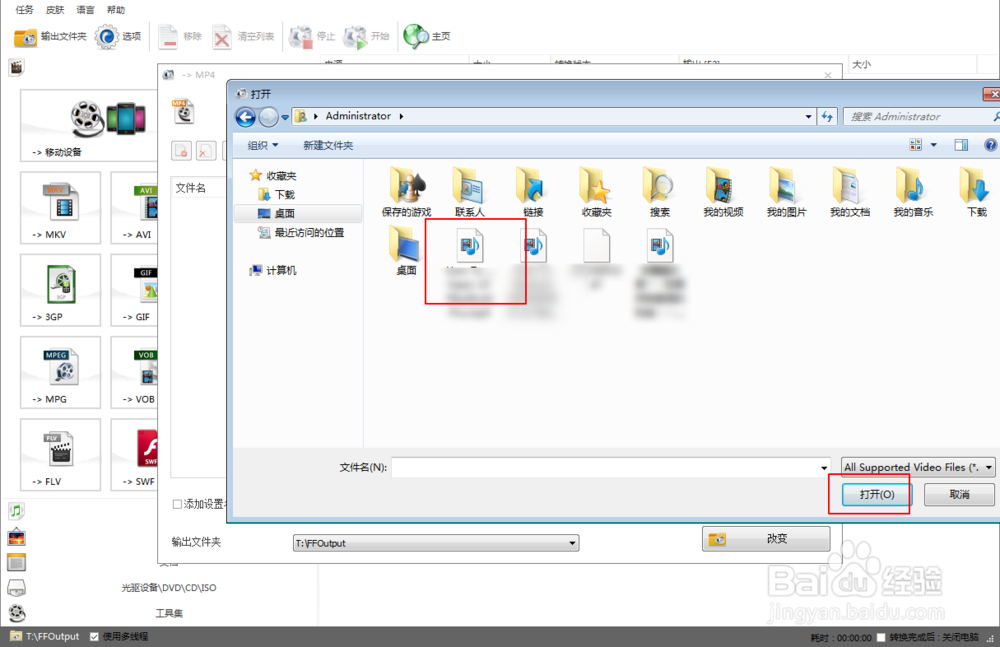Viewport: 1000px width, 647px height.
Task: Select 计算机 in navigation tree
Action: pos(273,271)
